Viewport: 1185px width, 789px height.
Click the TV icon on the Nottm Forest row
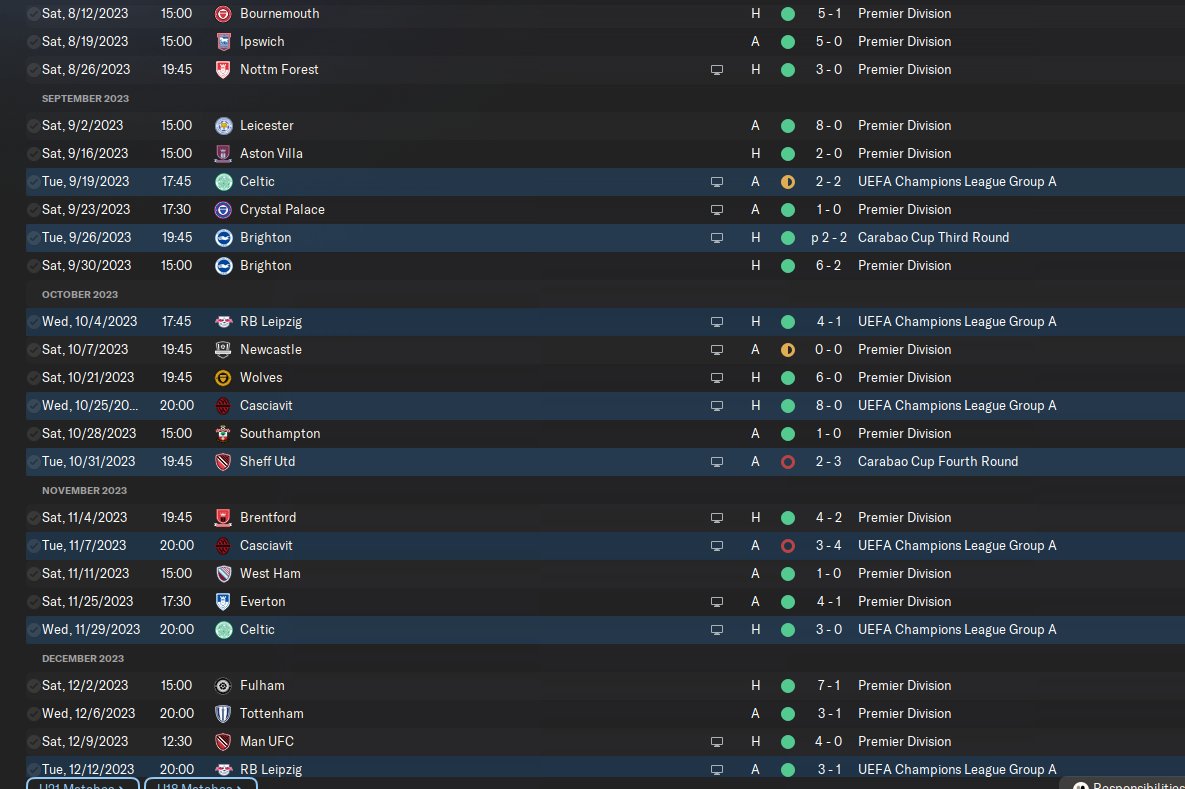(x=716, y=70)
